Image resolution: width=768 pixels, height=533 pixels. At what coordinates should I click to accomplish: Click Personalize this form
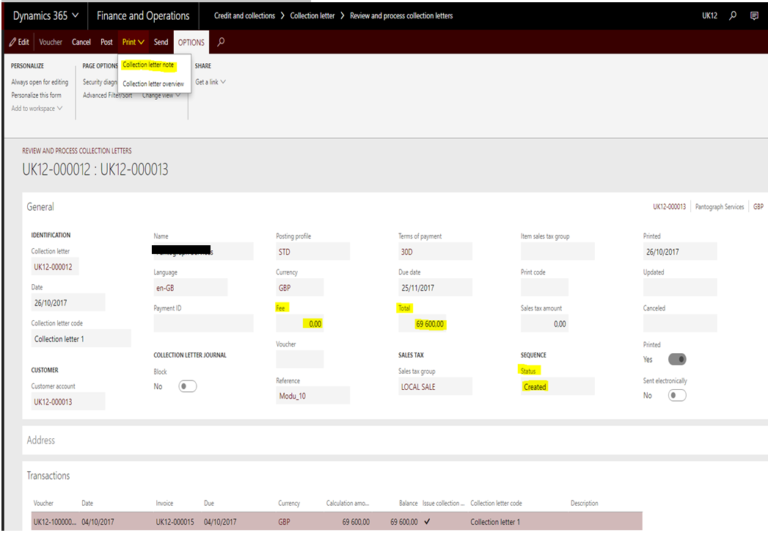click(x=38, y=95)
